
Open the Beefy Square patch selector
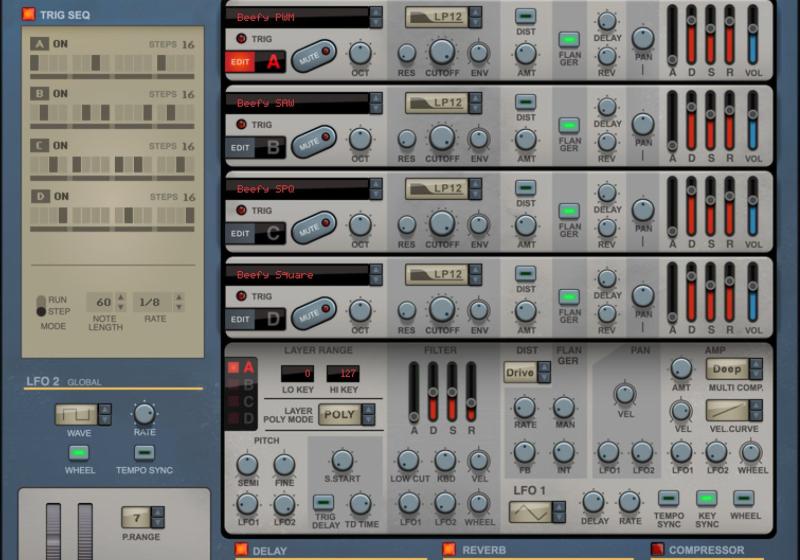point(304,275)
